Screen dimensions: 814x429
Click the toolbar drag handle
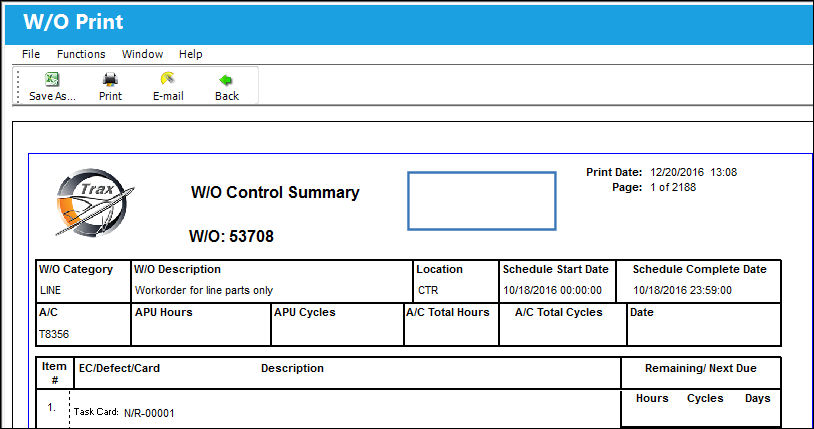(x=18, y=86)
